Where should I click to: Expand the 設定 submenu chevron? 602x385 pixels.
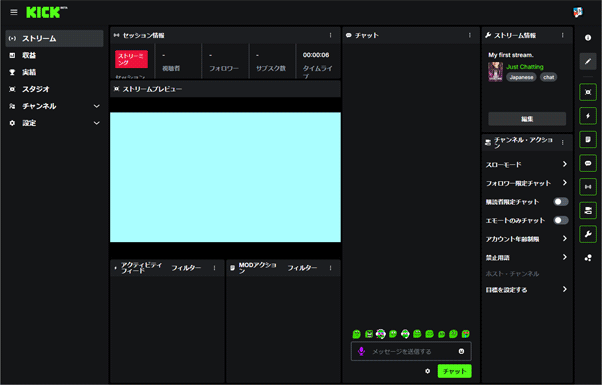pyautogui.click(x=97, y=123)
